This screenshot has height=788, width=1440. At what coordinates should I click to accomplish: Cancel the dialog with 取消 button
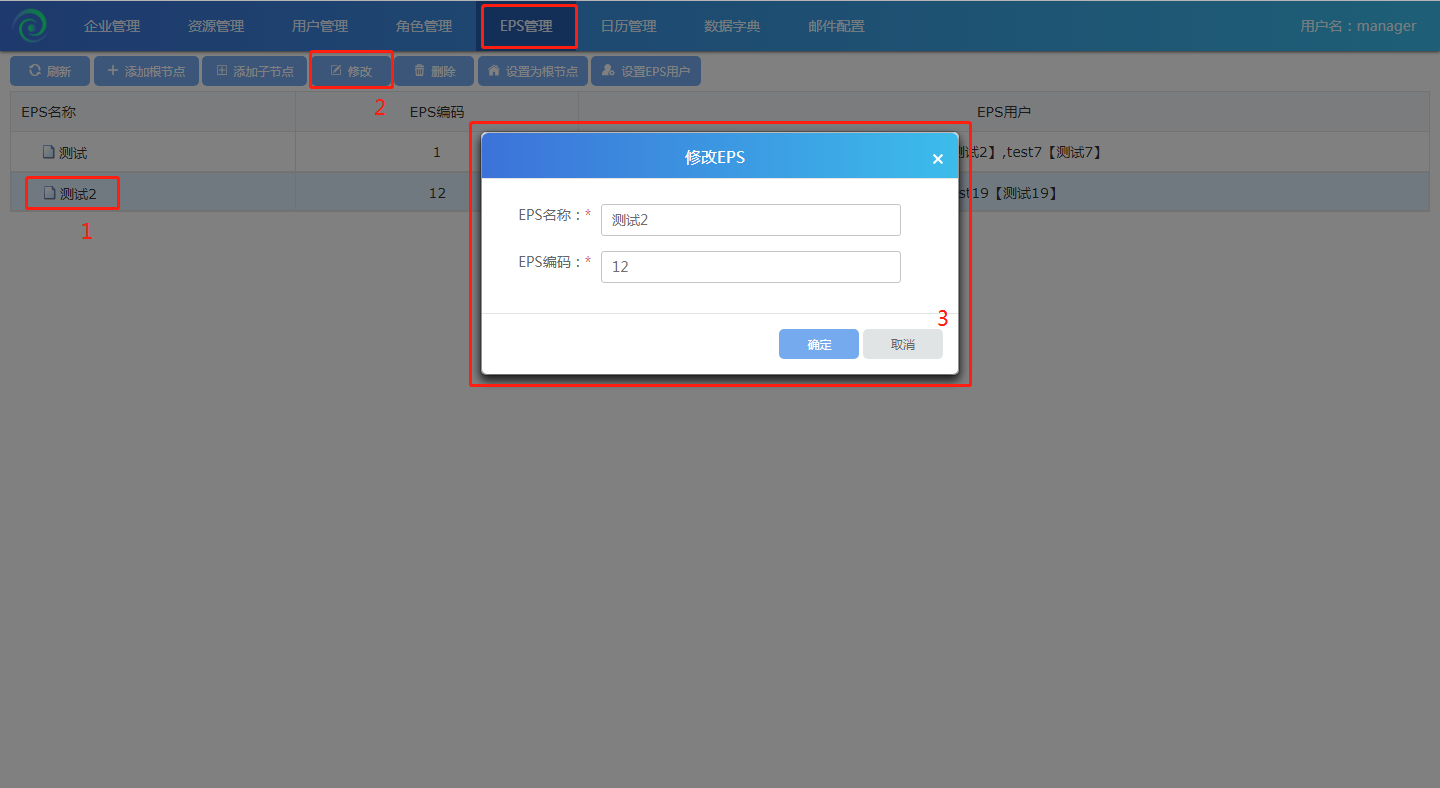tap(902, 344)
